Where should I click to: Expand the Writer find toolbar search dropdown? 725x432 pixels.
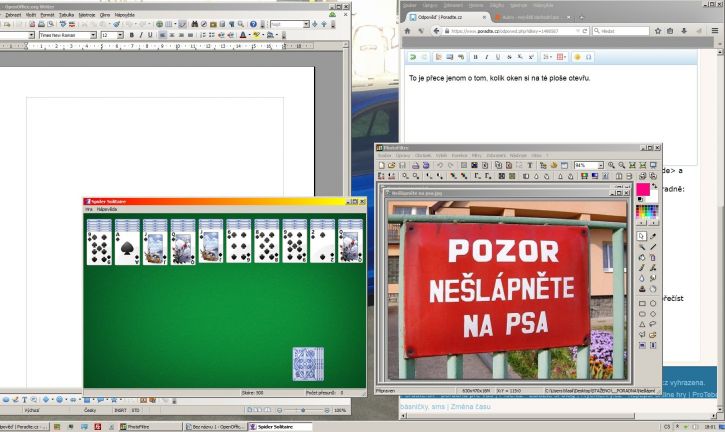[306, 24]
